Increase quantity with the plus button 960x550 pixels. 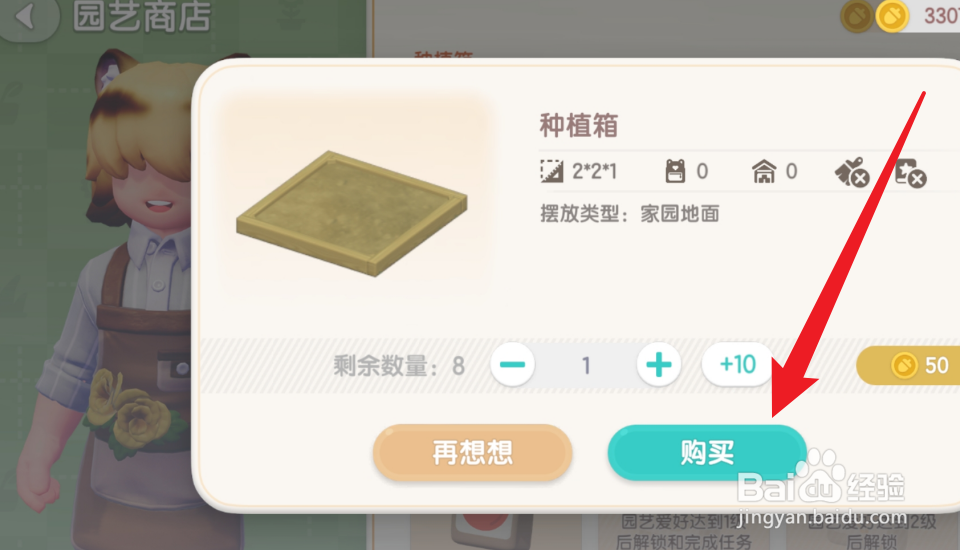(x=659, y=364)
